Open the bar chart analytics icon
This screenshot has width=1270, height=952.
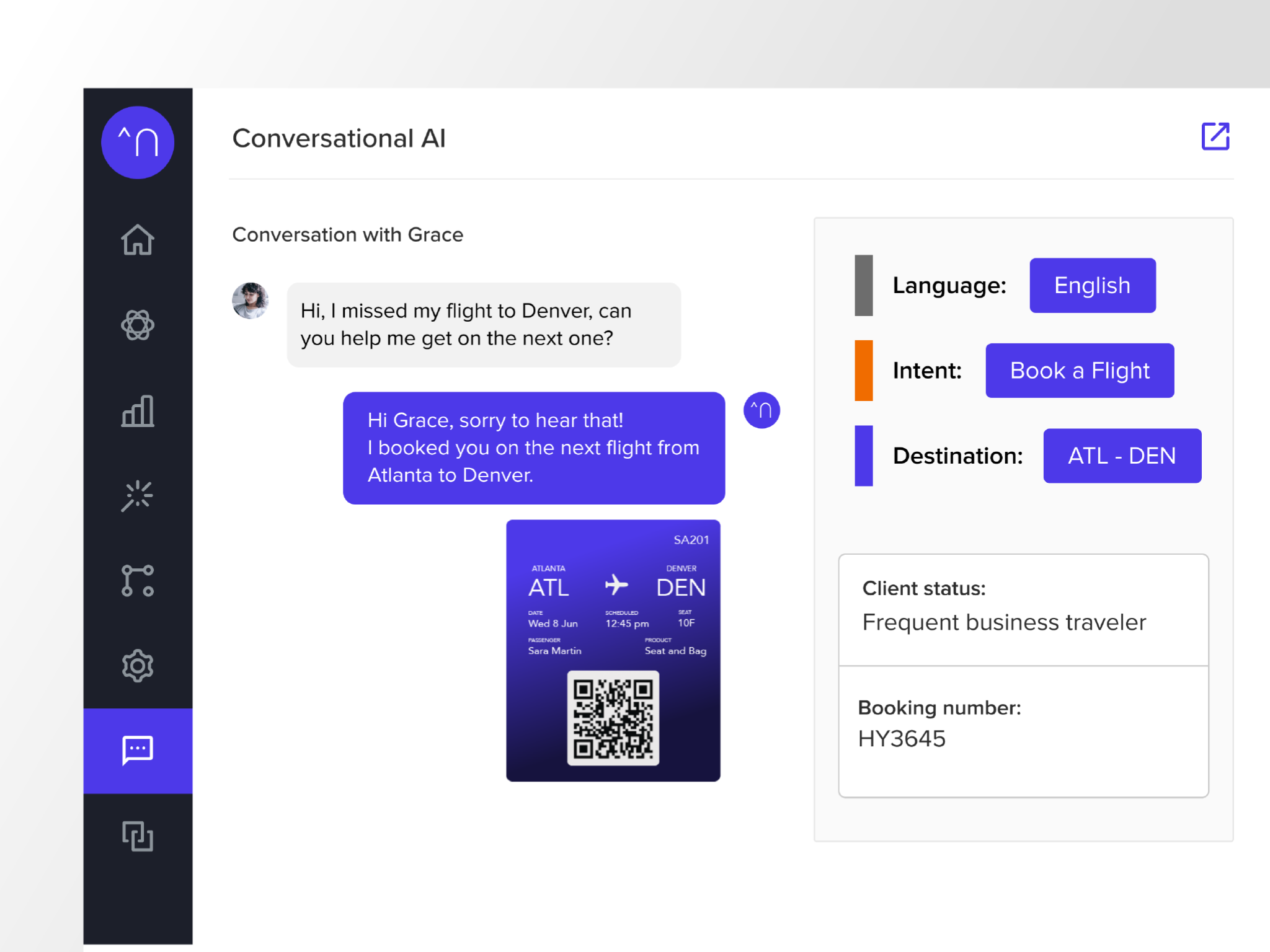pos(138,411)
